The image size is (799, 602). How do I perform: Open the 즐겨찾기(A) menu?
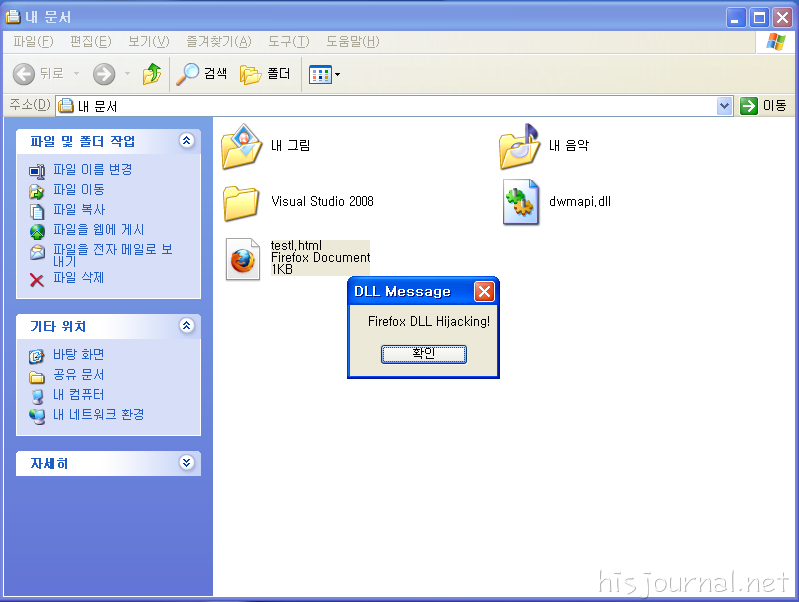coord(219,42)
